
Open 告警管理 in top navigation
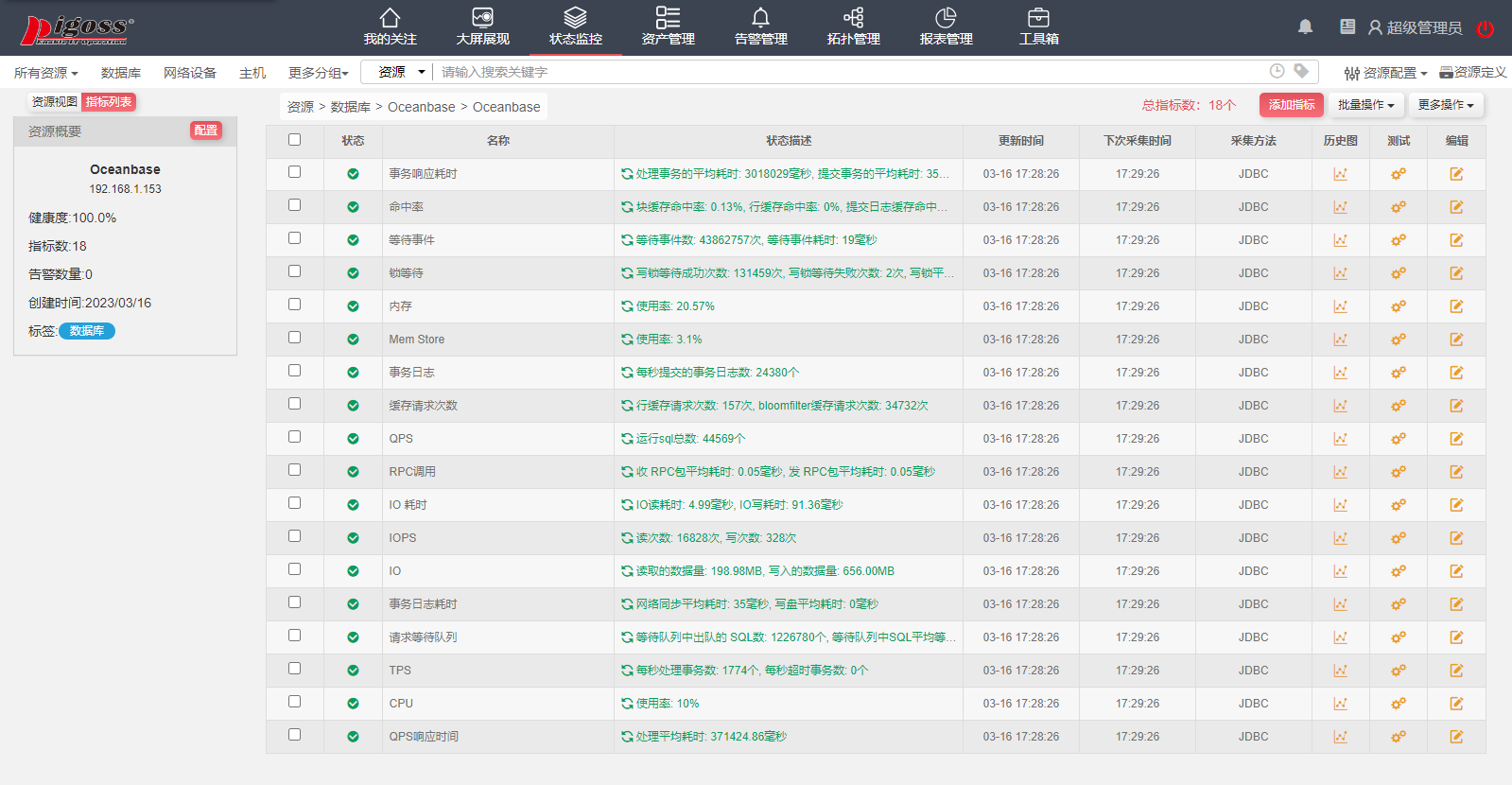760,27
